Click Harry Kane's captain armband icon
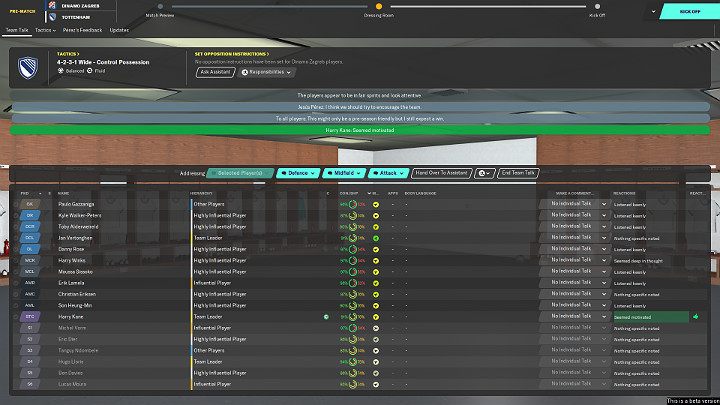 point(326,316)
